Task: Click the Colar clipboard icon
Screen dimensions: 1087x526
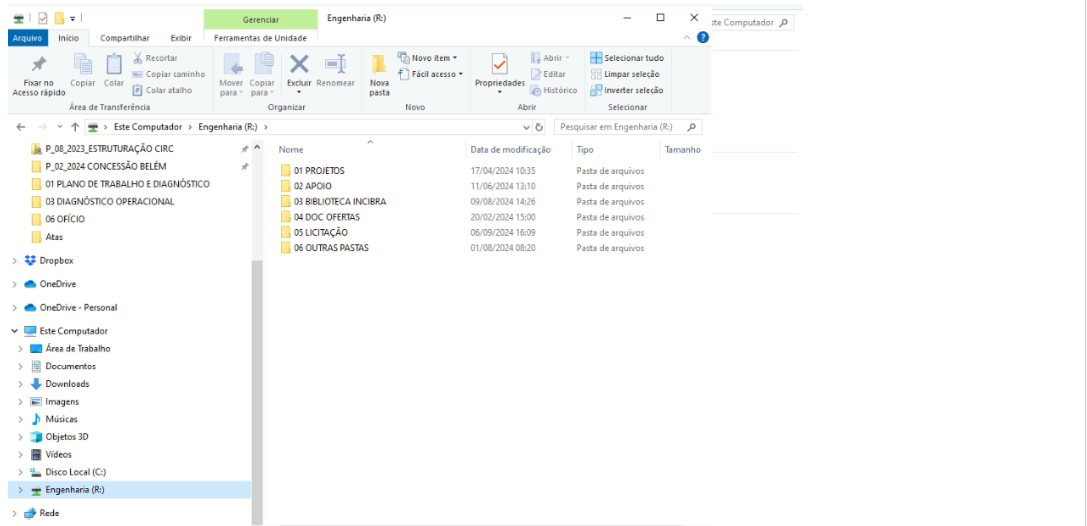Action: (114, 65)
